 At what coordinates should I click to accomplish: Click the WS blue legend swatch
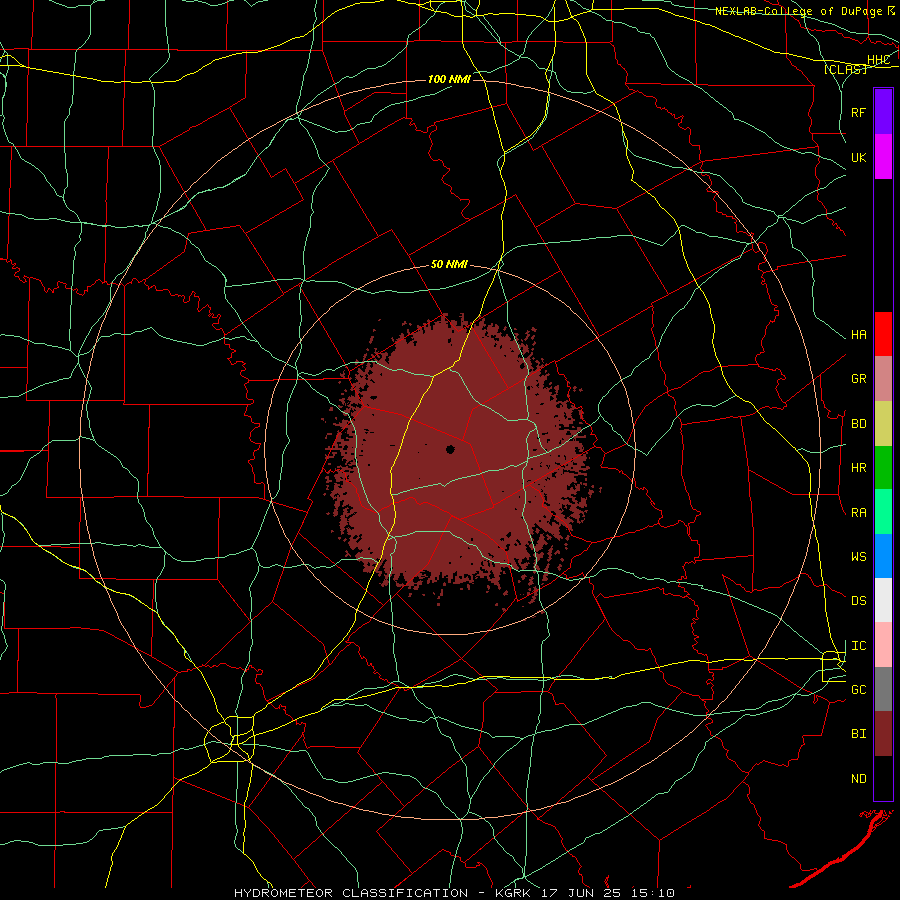click(883, 556)
